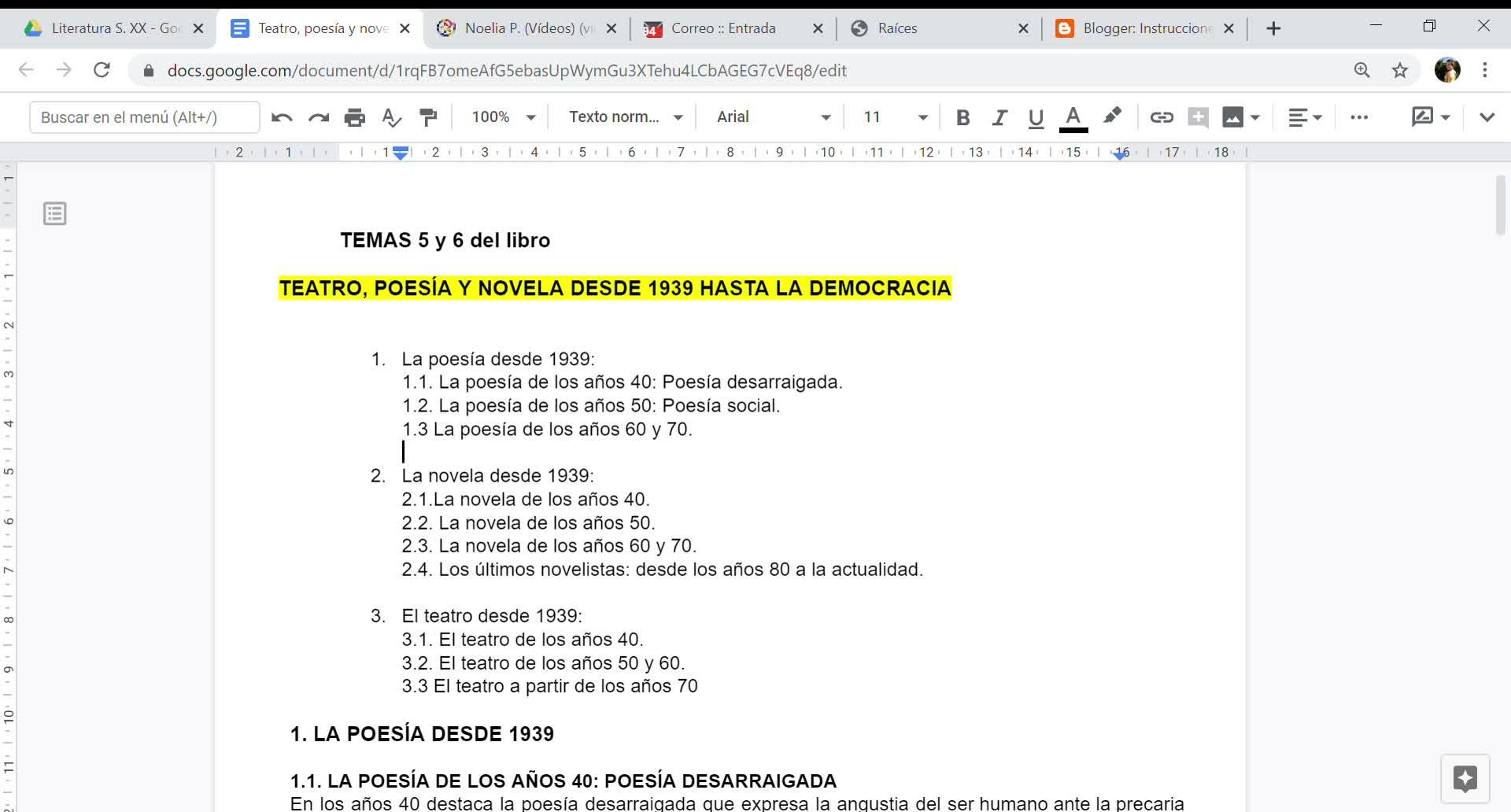
Task: Reload the current page
Action: 102,70
